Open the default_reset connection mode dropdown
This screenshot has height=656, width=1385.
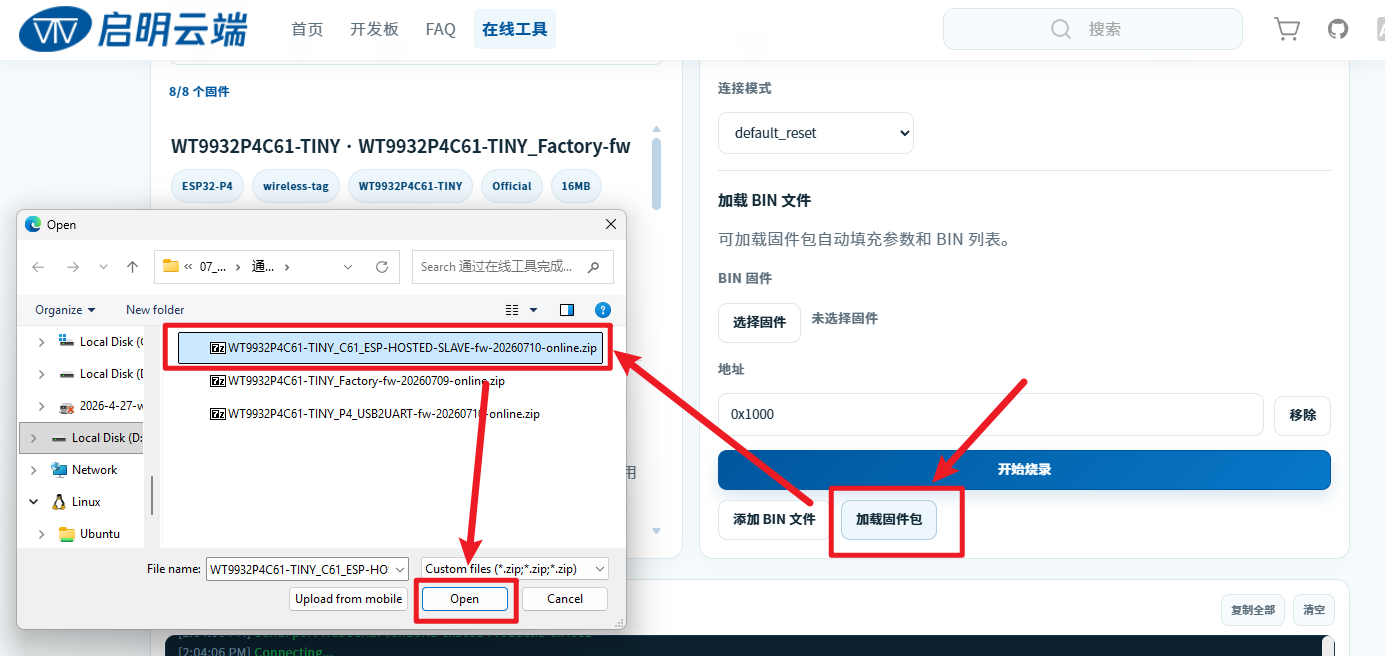[x=816, y=133]
